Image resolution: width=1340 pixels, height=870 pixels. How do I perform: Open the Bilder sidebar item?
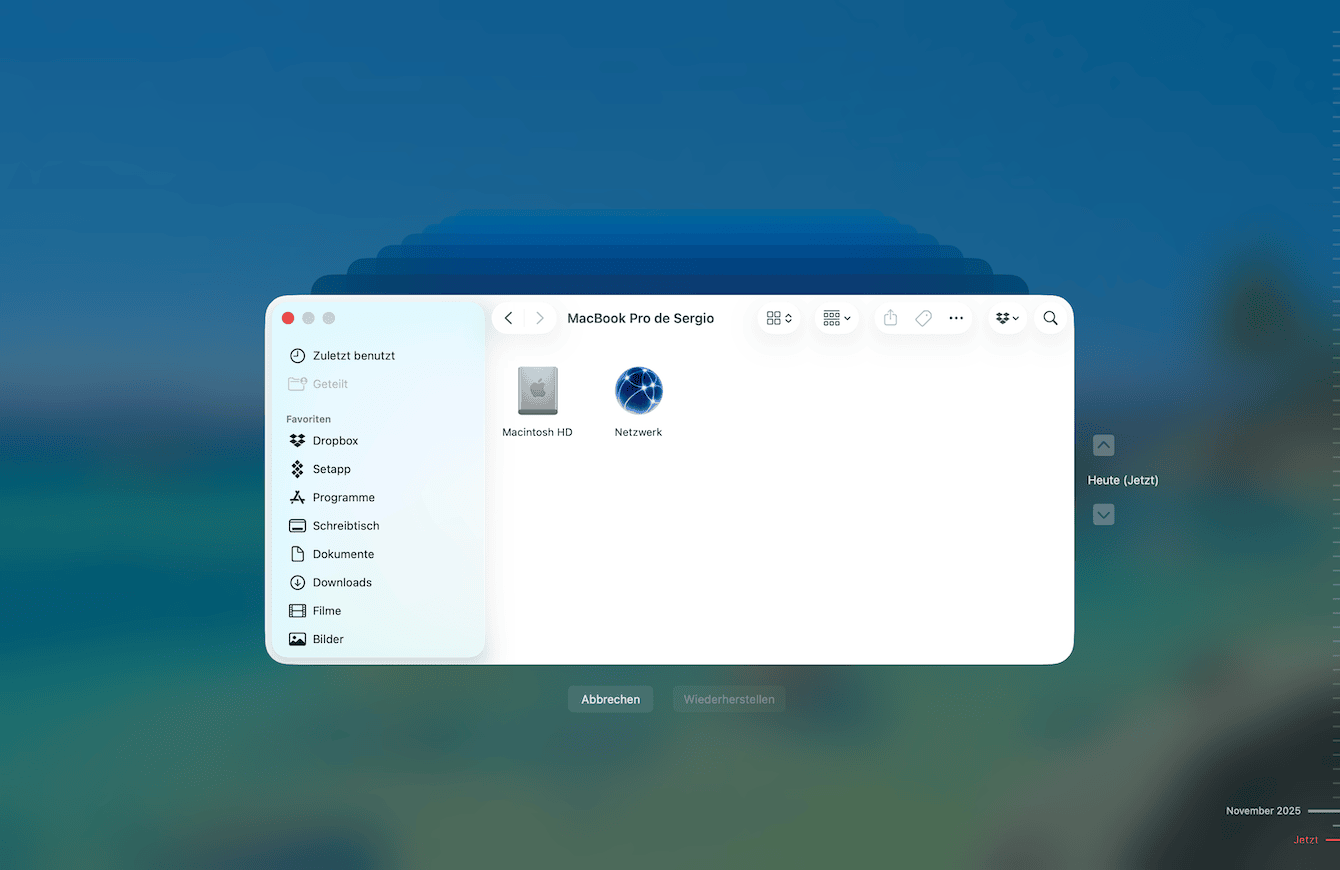[x=327, y=638]
